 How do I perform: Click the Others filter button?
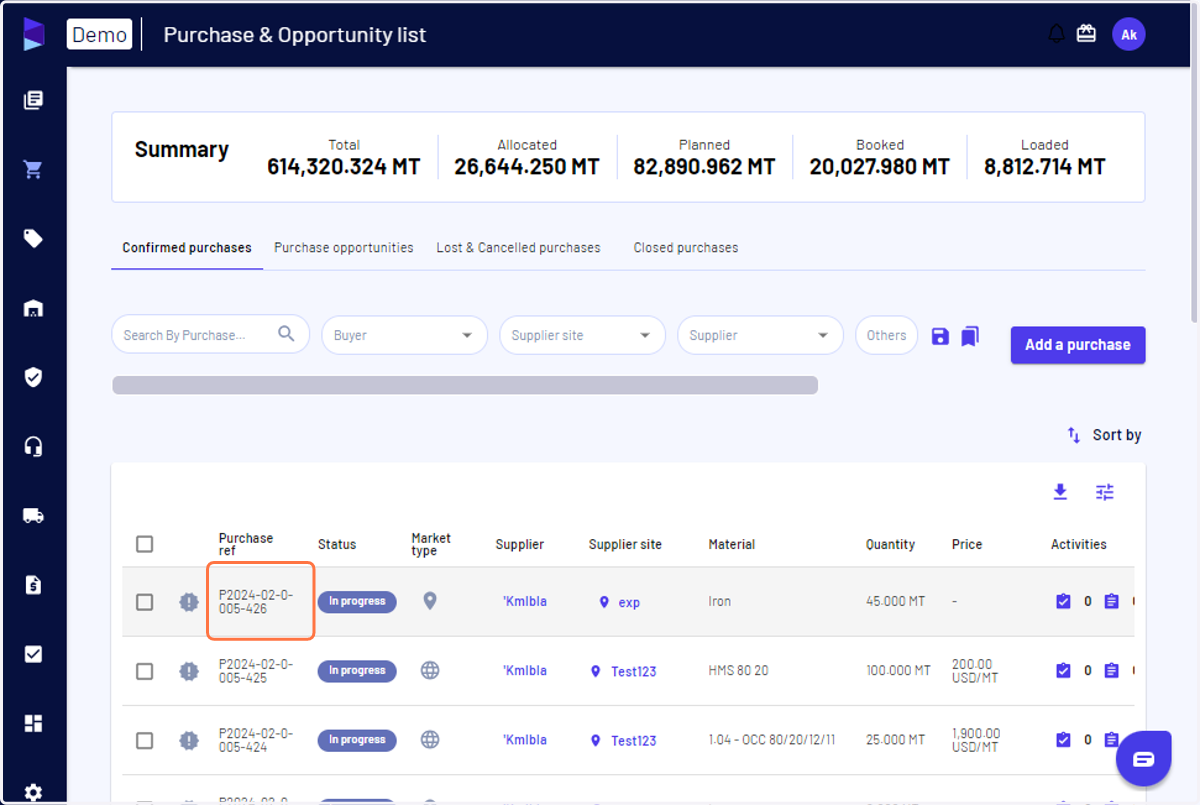[x=886, y=335]
